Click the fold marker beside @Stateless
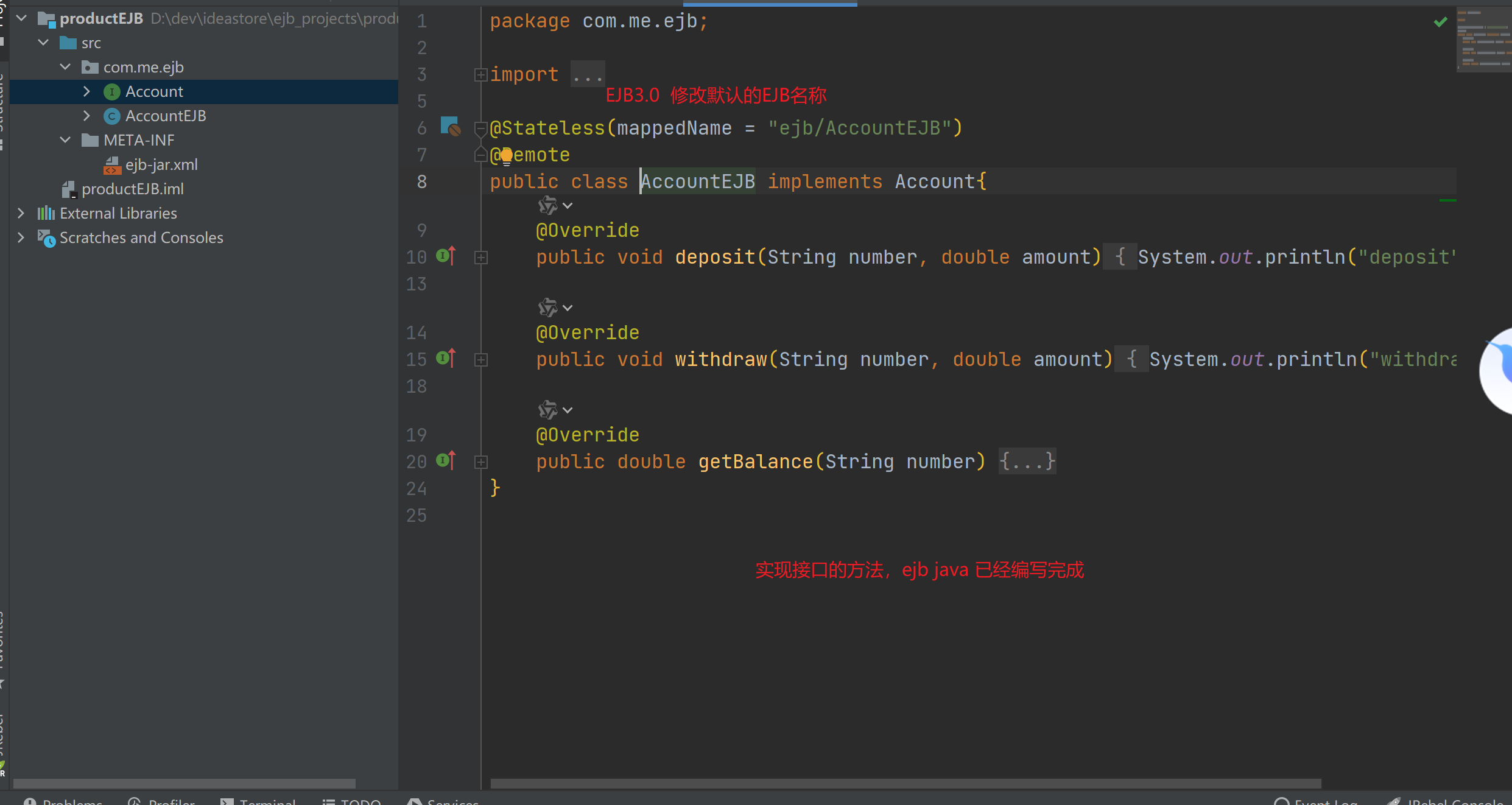Screen dimensions: 1512x805 point(480,128)
